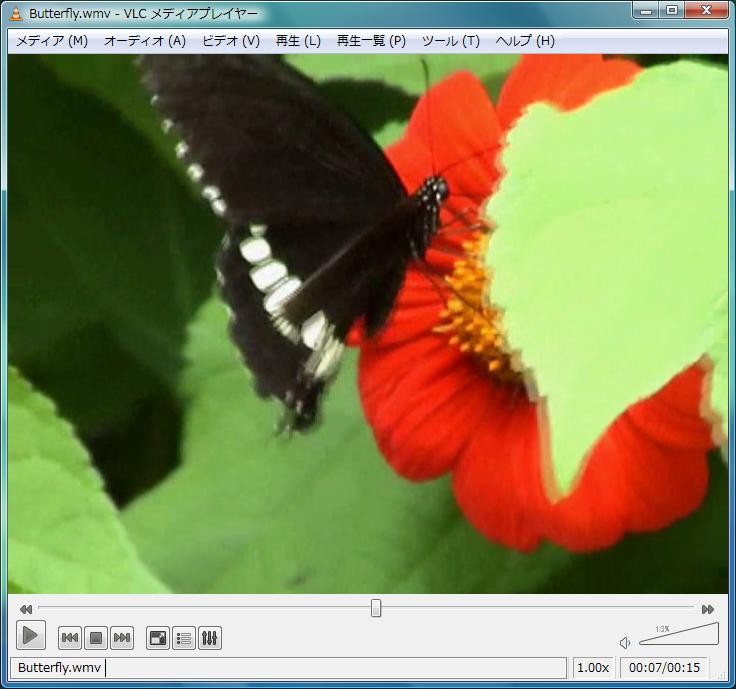Click the Play button
736x689 pixels.
pyautogui.click(x=31, y=635)
